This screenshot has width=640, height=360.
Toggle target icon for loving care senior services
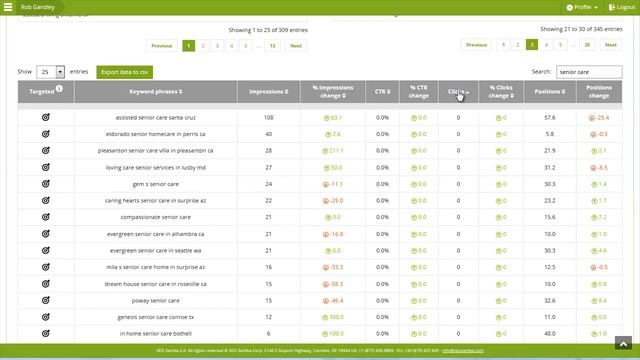click(46, 167)
